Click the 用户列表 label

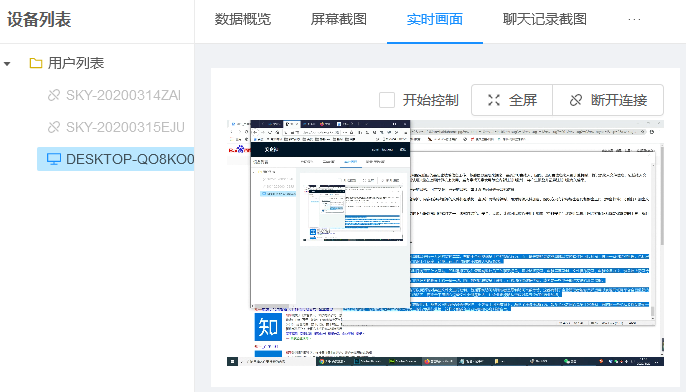click(x=76, y=63)
